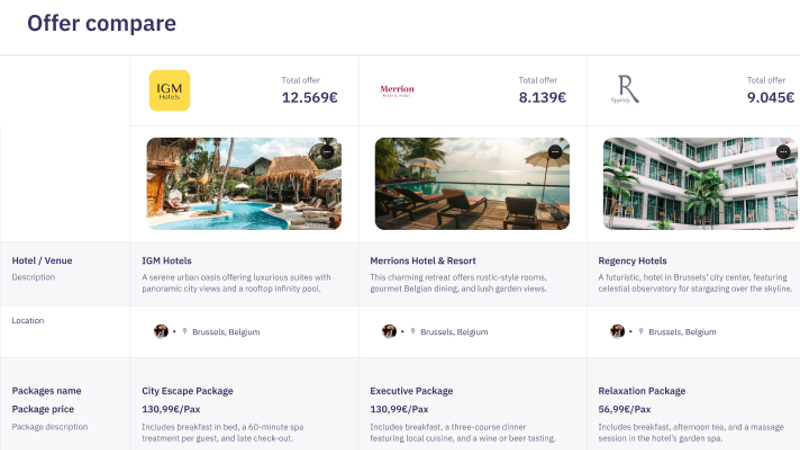Click the Merrion hotel logo
This screenshot has width=800, height=450.
click(397, 91)
